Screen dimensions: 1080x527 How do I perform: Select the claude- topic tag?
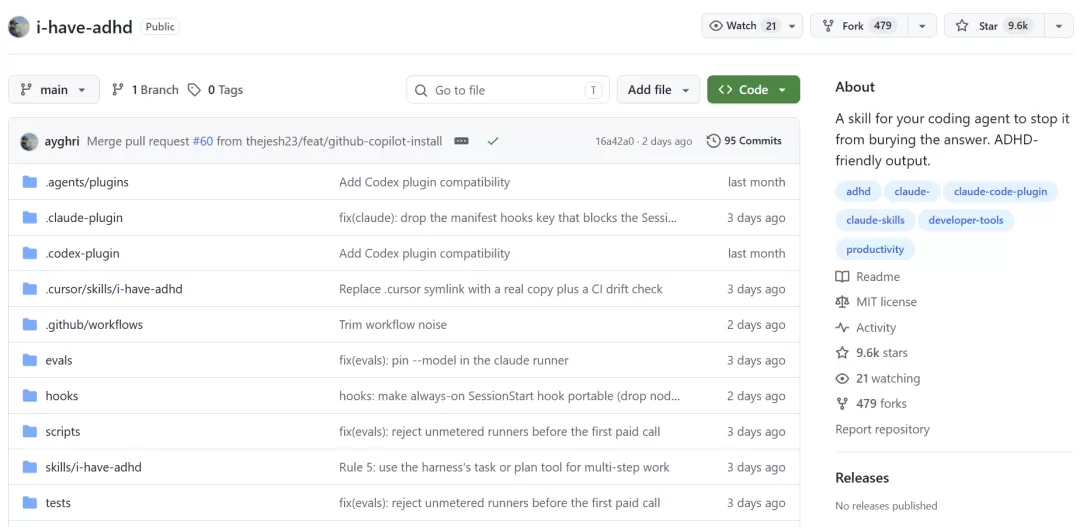912,192
